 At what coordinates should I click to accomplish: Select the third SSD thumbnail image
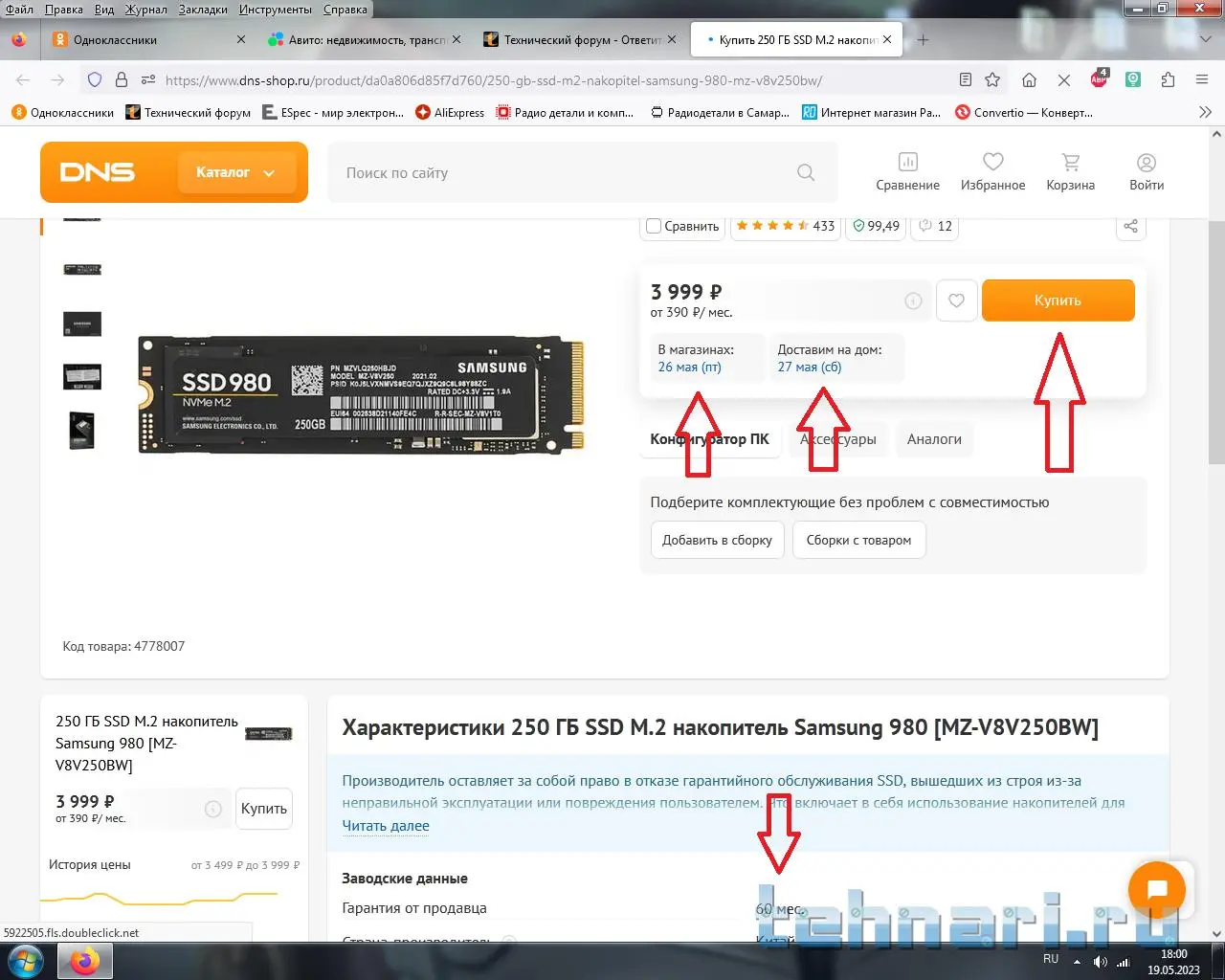(x=82, y=323)
